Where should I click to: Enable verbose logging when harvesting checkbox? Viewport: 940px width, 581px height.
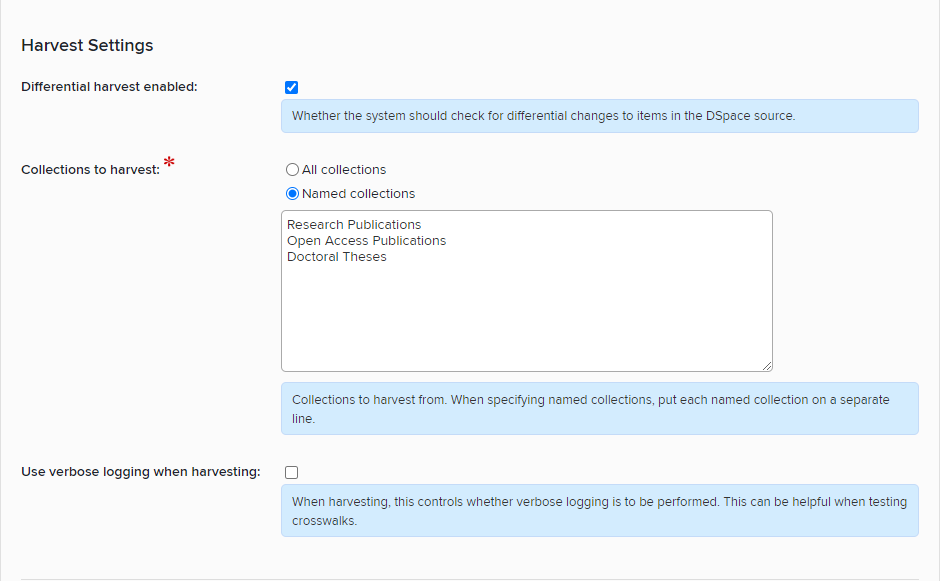click(x=291, y=472)
